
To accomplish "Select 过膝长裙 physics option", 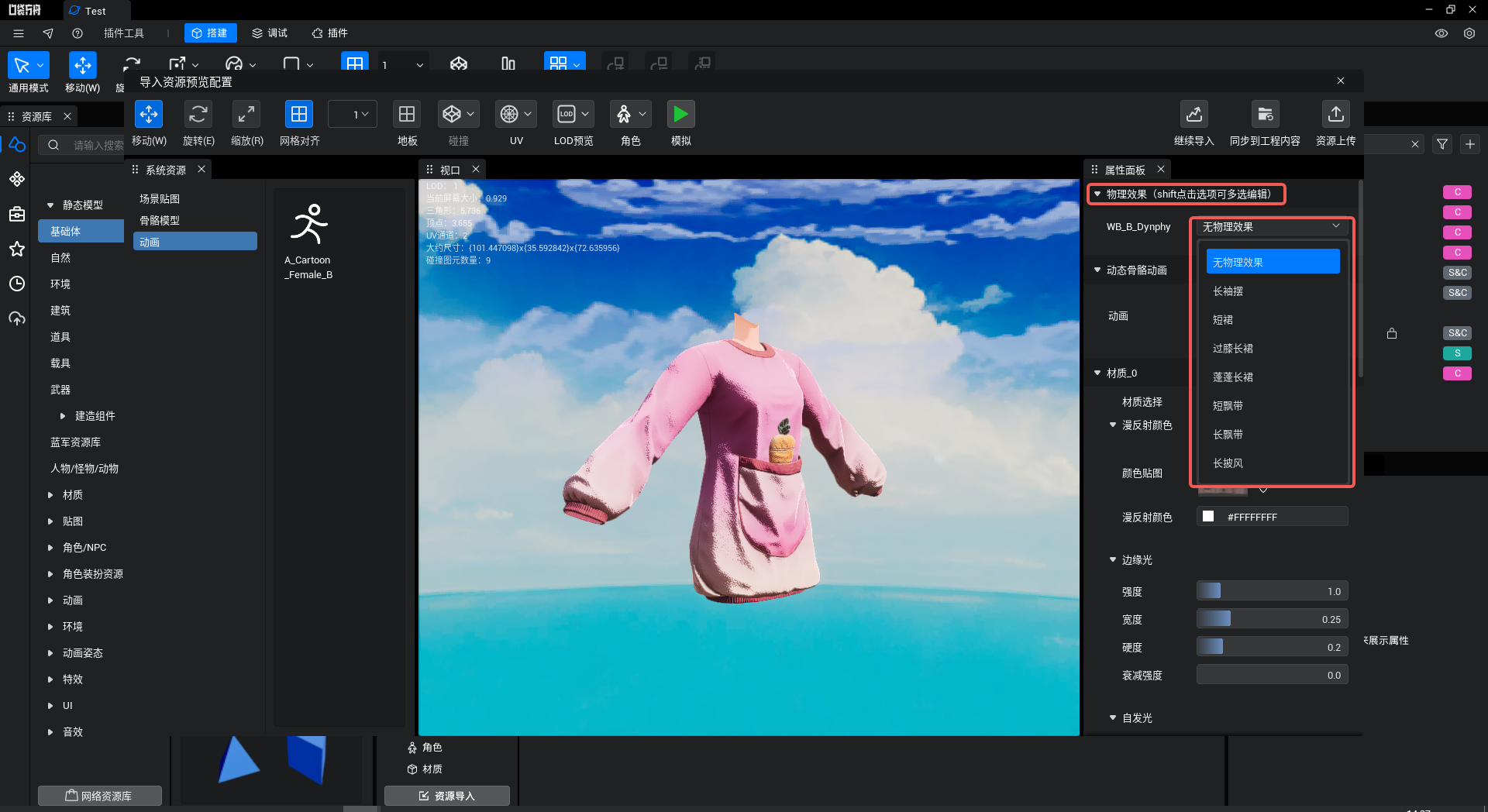I will pyautogui.click(x=1273, y=348).
